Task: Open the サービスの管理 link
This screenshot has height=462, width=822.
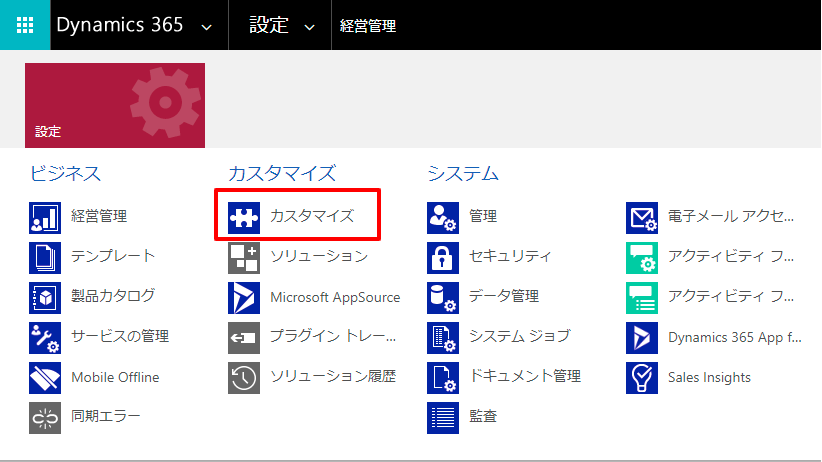Action: 120,336
